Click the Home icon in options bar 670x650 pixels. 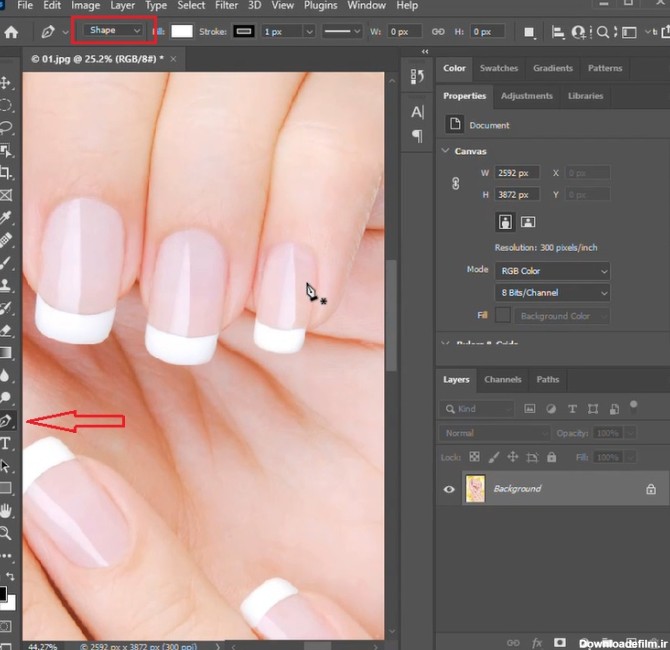point(11,32)
